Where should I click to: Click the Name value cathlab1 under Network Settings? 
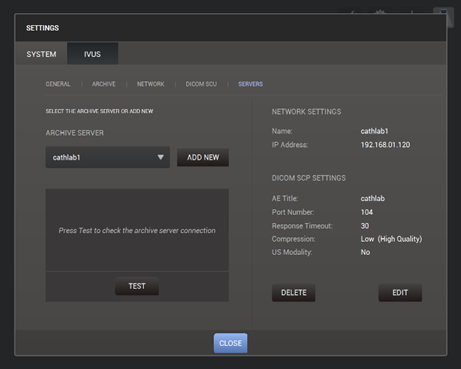(374, 131)
